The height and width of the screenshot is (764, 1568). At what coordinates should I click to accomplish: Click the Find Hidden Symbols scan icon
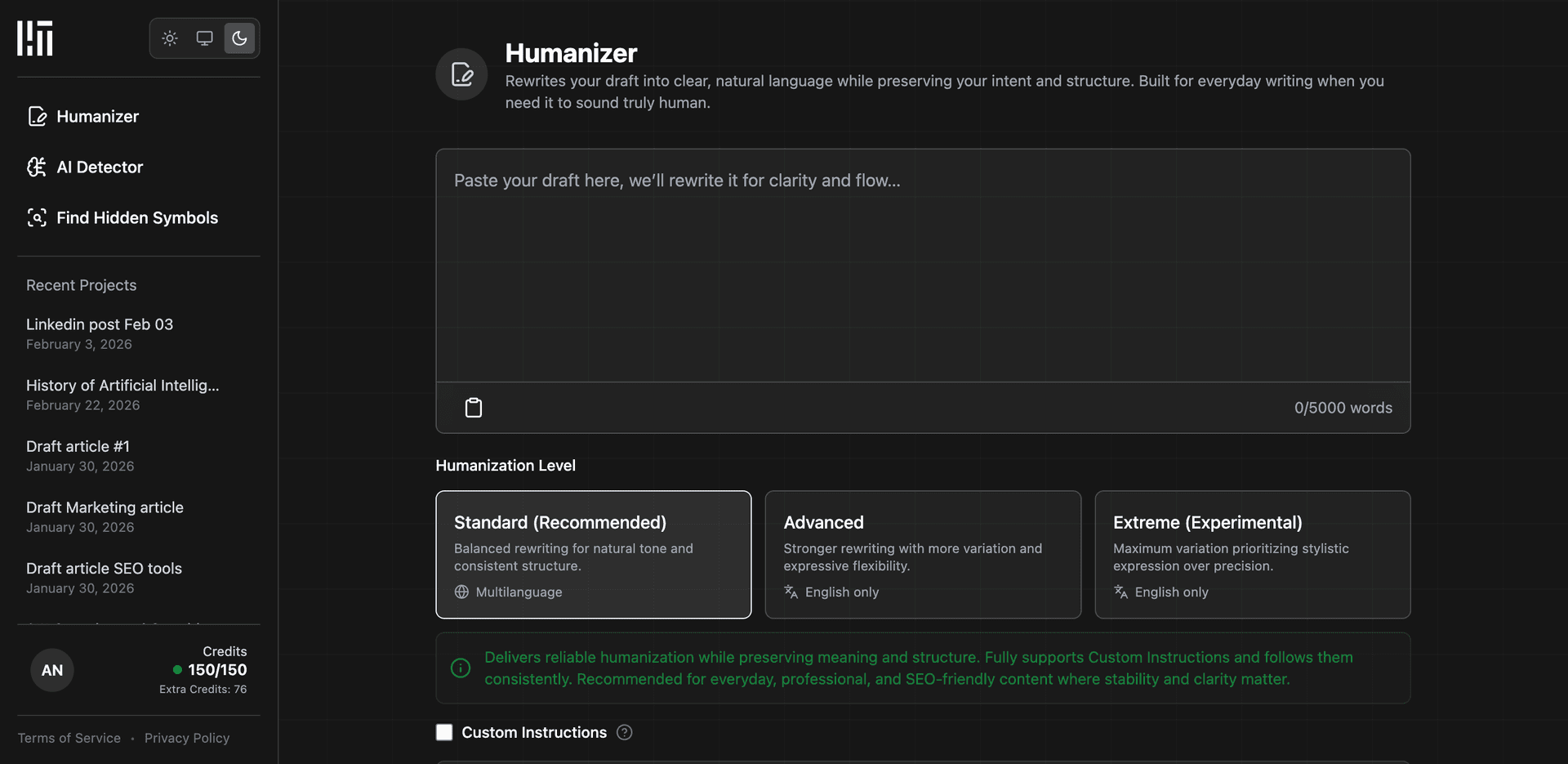pyautogui.click(x=37, y=218)
